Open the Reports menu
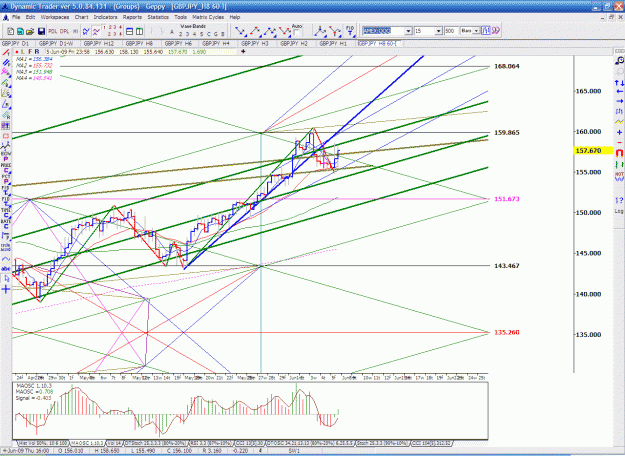Image resolution: width=625 pixels, height=456 pixels. tap(132, 17)
